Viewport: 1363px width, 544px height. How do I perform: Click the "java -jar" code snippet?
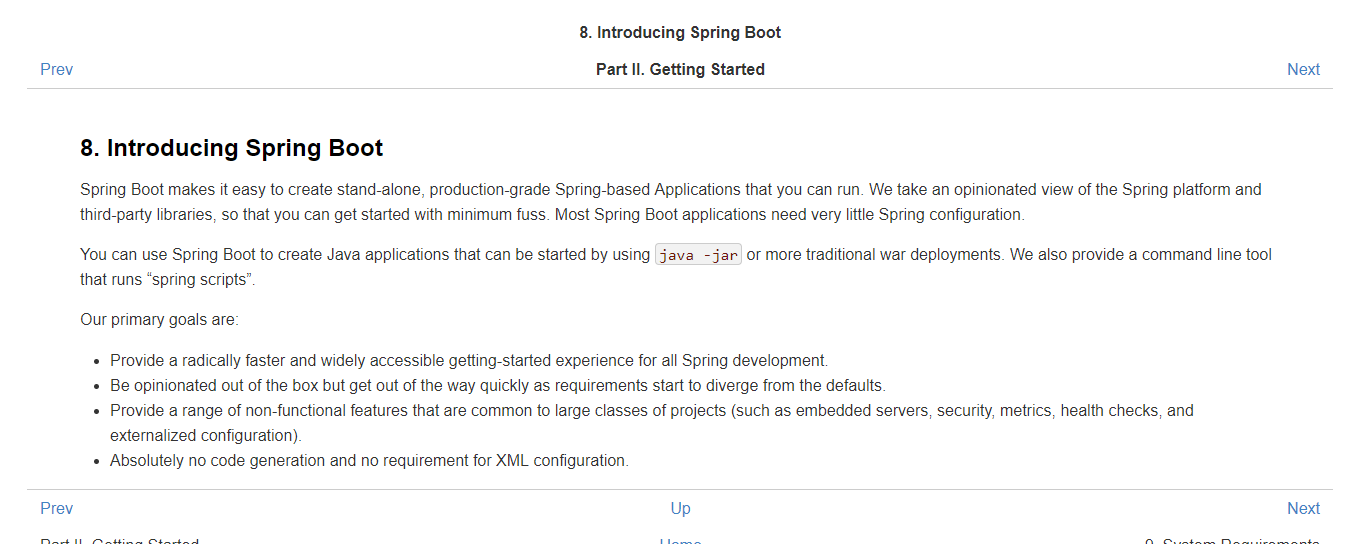pos(698,255)
